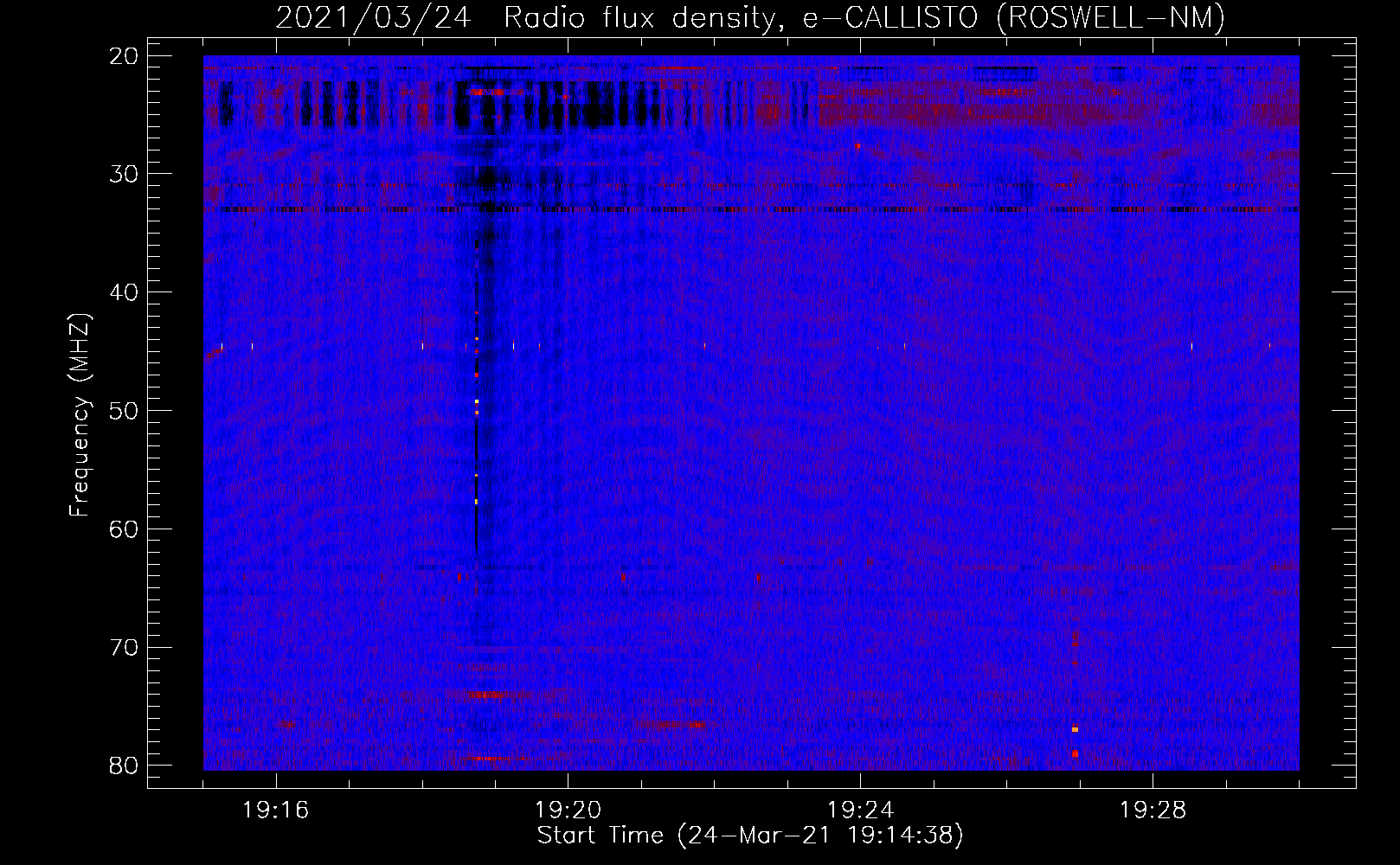Click the 80 frequency tick label
This screenshot has width=1400, height=865.
click(x=125, y=766)
